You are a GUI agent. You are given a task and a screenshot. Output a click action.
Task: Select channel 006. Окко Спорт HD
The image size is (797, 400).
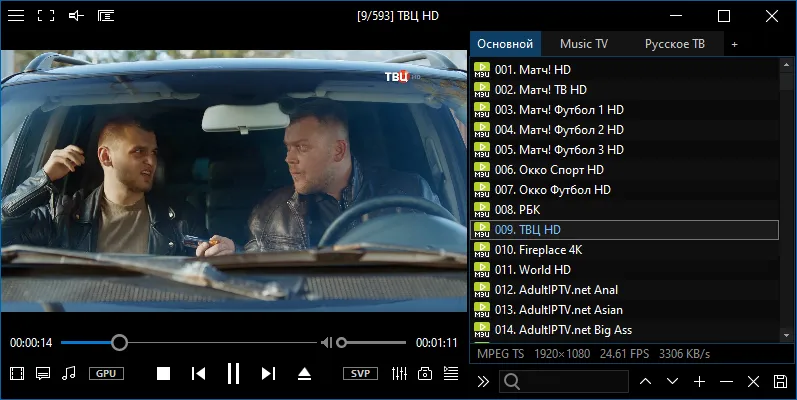click(x=624, y=170)
